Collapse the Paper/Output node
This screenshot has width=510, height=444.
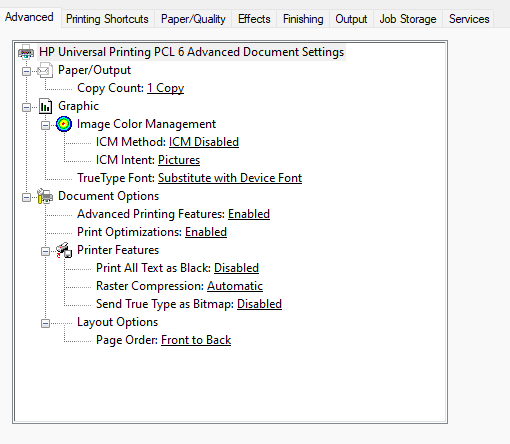click(26, 71)
